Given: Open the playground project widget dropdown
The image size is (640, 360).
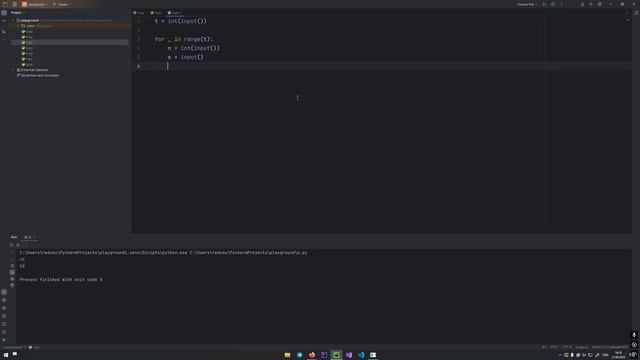Looking at the screenshot, I should [x=35, y=4].
